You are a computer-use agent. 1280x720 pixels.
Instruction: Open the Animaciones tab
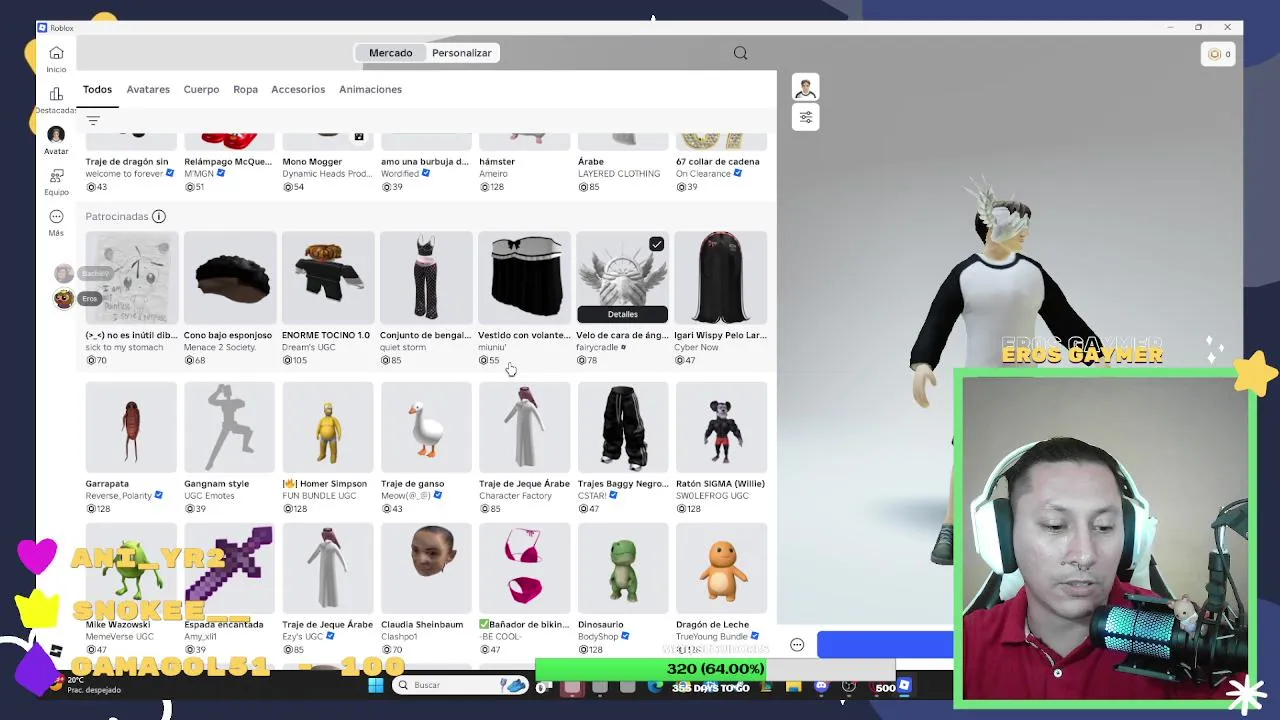point(370,89)
